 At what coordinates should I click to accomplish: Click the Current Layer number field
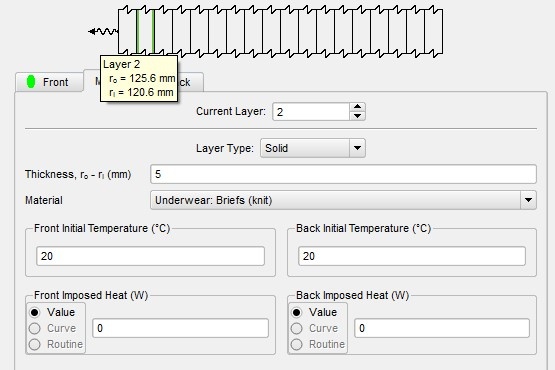(311, 112)
